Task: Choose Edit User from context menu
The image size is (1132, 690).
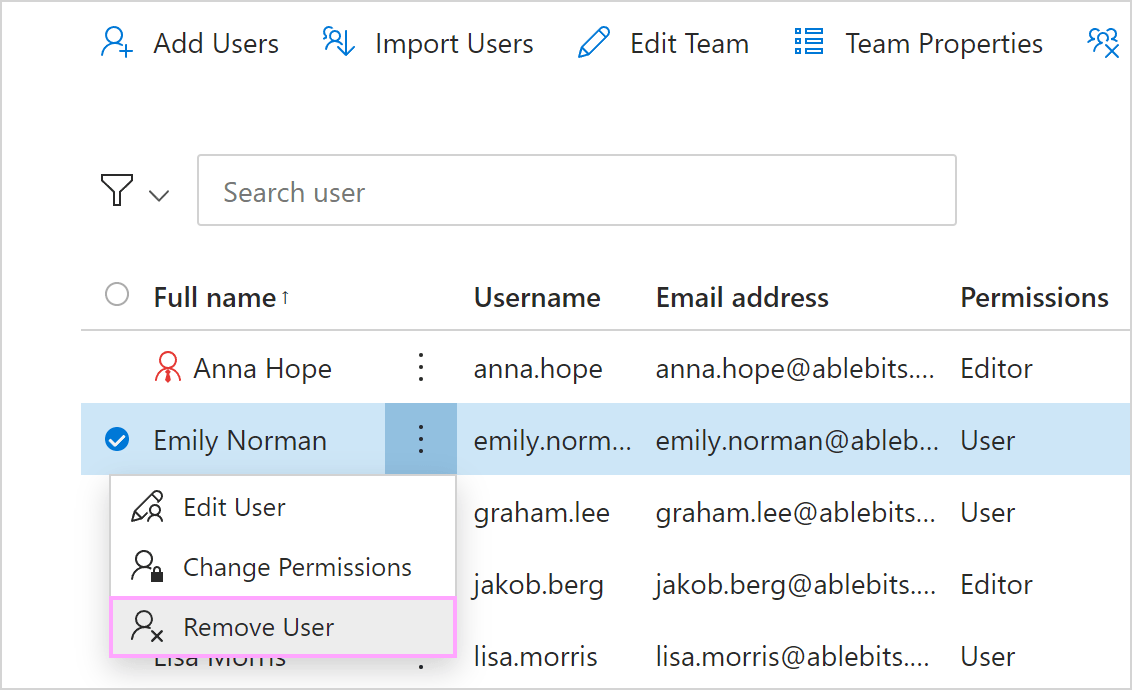Action: click(283, 507)
